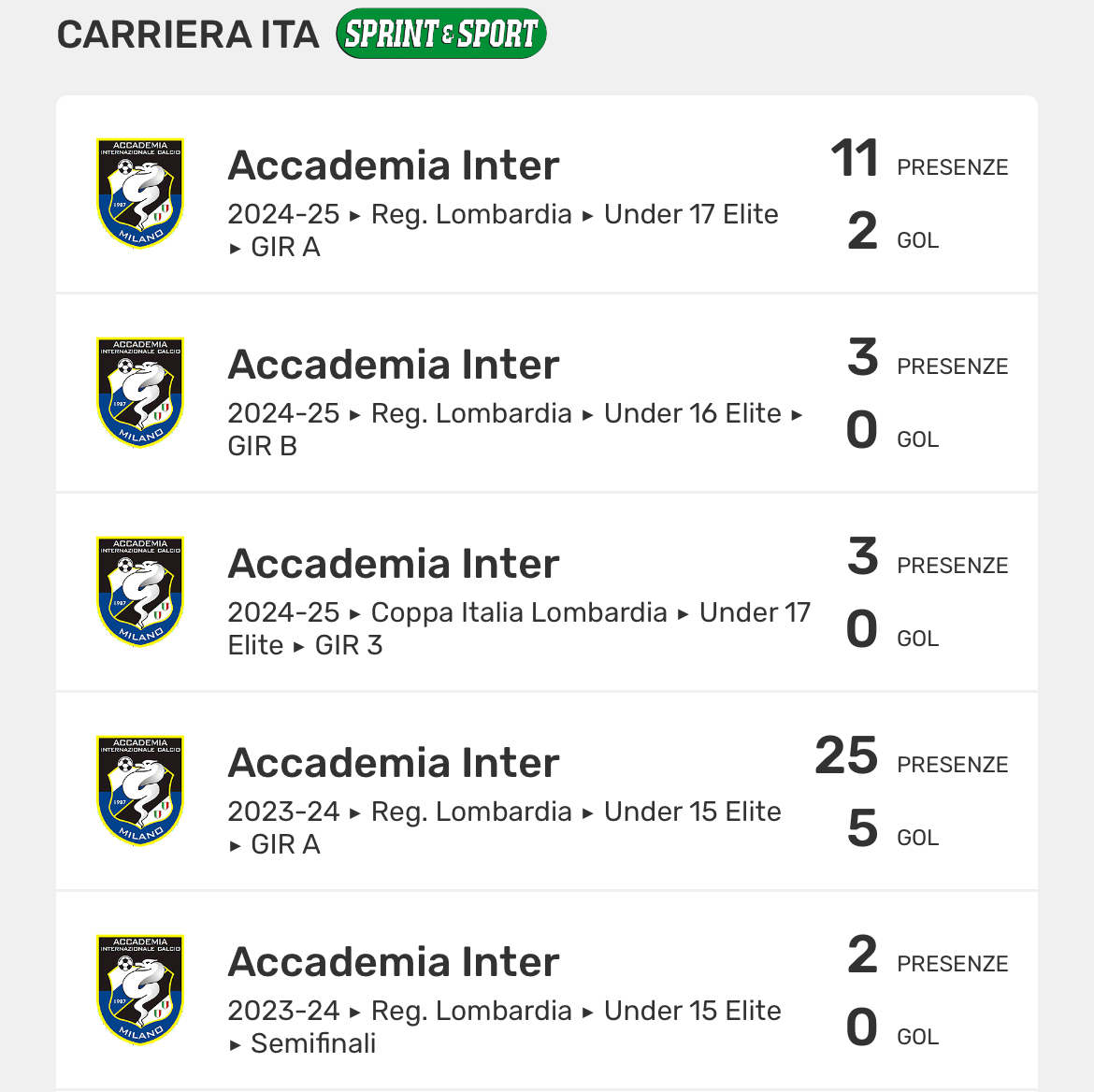Open the Accademia Inter link in the Under 16 Elite row
The width and height of the screenshot is (1094, 1092).
pyautogui.click(x=394, y=365)
